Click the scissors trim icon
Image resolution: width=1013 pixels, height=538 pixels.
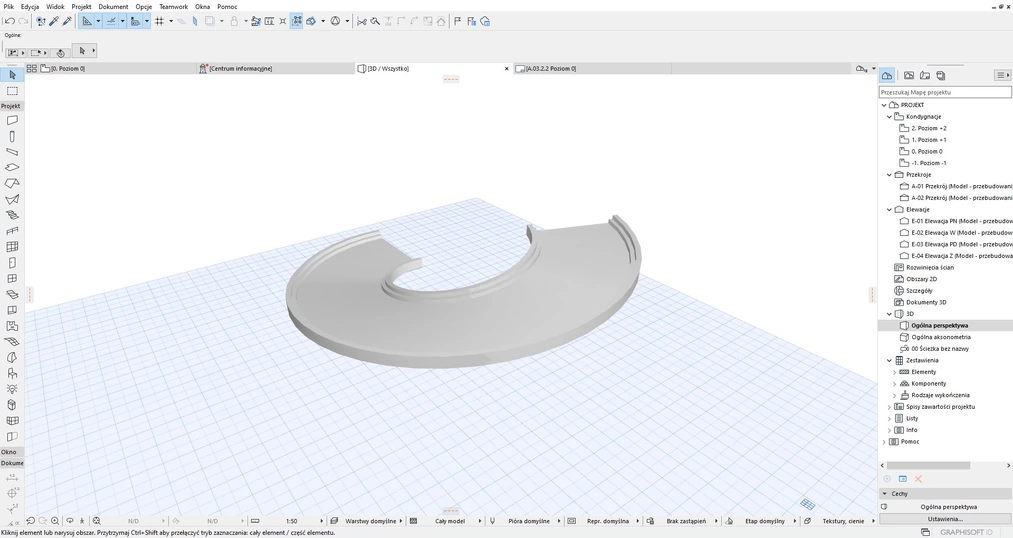pyautogui.click(x=362, y=21)
